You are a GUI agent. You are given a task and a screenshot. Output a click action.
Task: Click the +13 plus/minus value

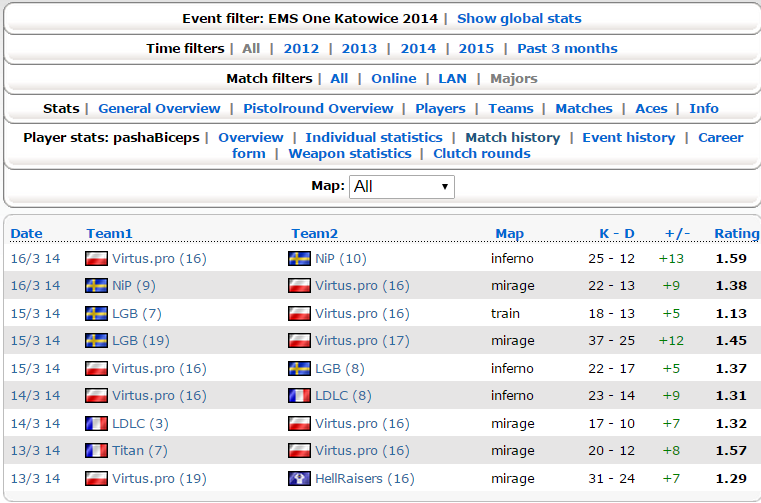coord(671,258)
